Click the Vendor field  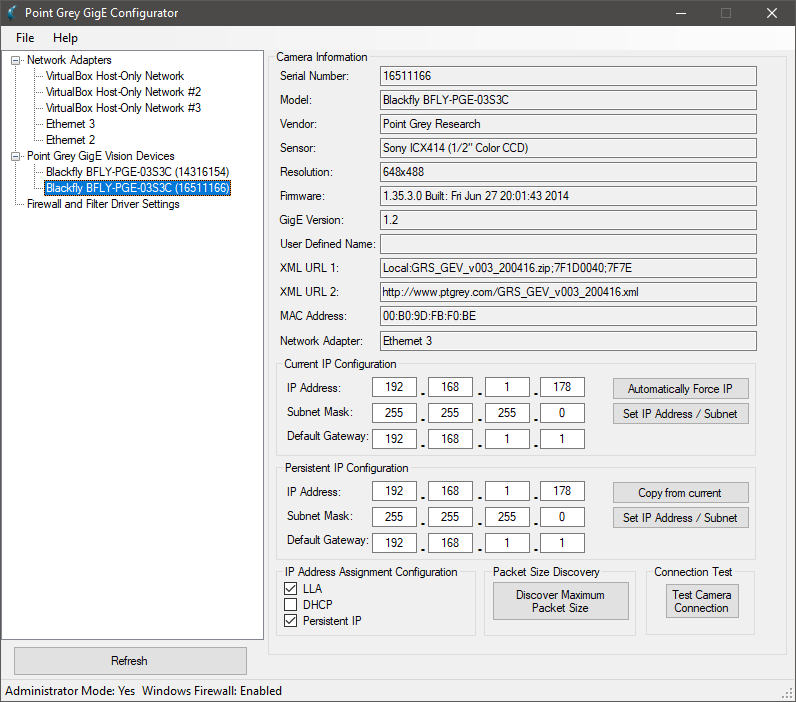tap(568, 124)
